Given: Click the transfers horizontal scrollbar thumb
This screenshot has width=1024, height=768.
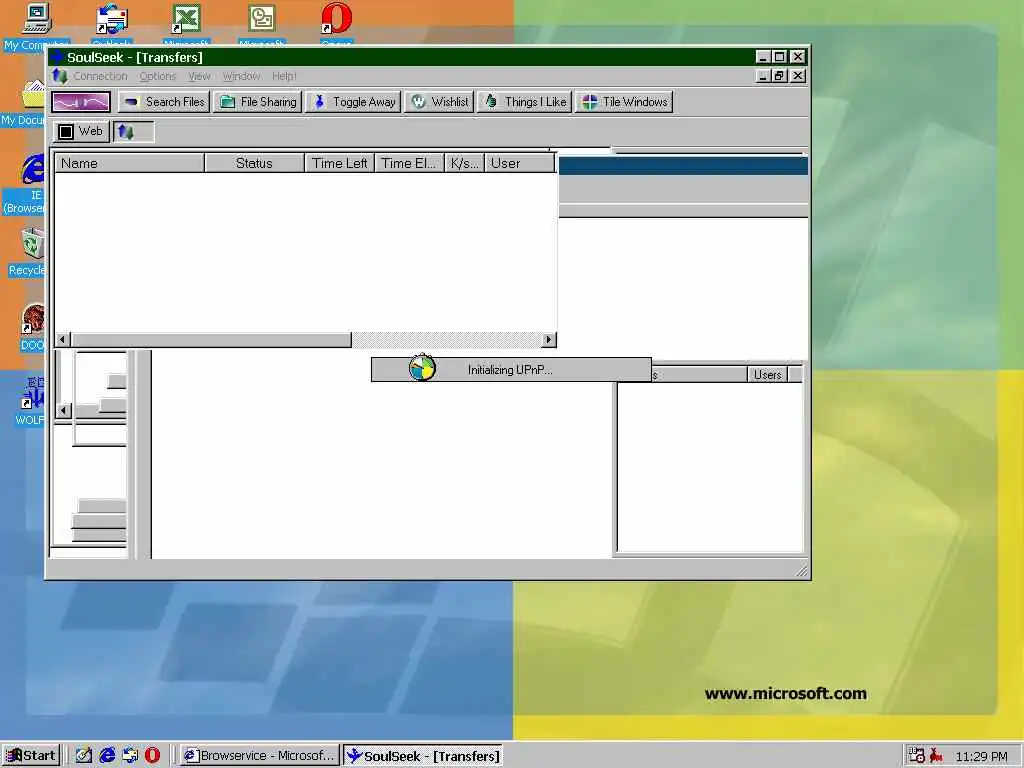Looking at the screenshot, I should coord(211,340).
